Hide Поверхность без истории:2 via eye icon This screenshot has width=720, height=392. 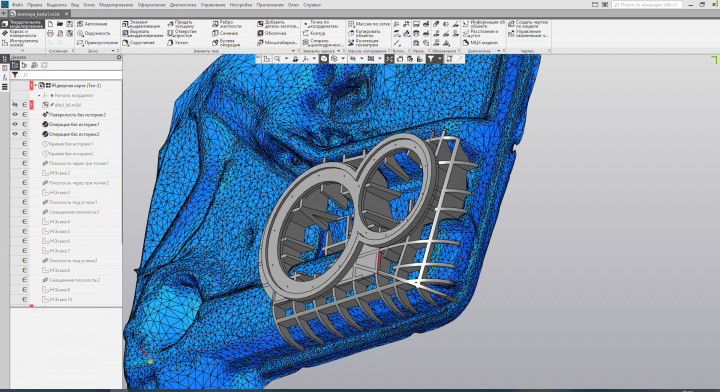click(x=15, y=115)
